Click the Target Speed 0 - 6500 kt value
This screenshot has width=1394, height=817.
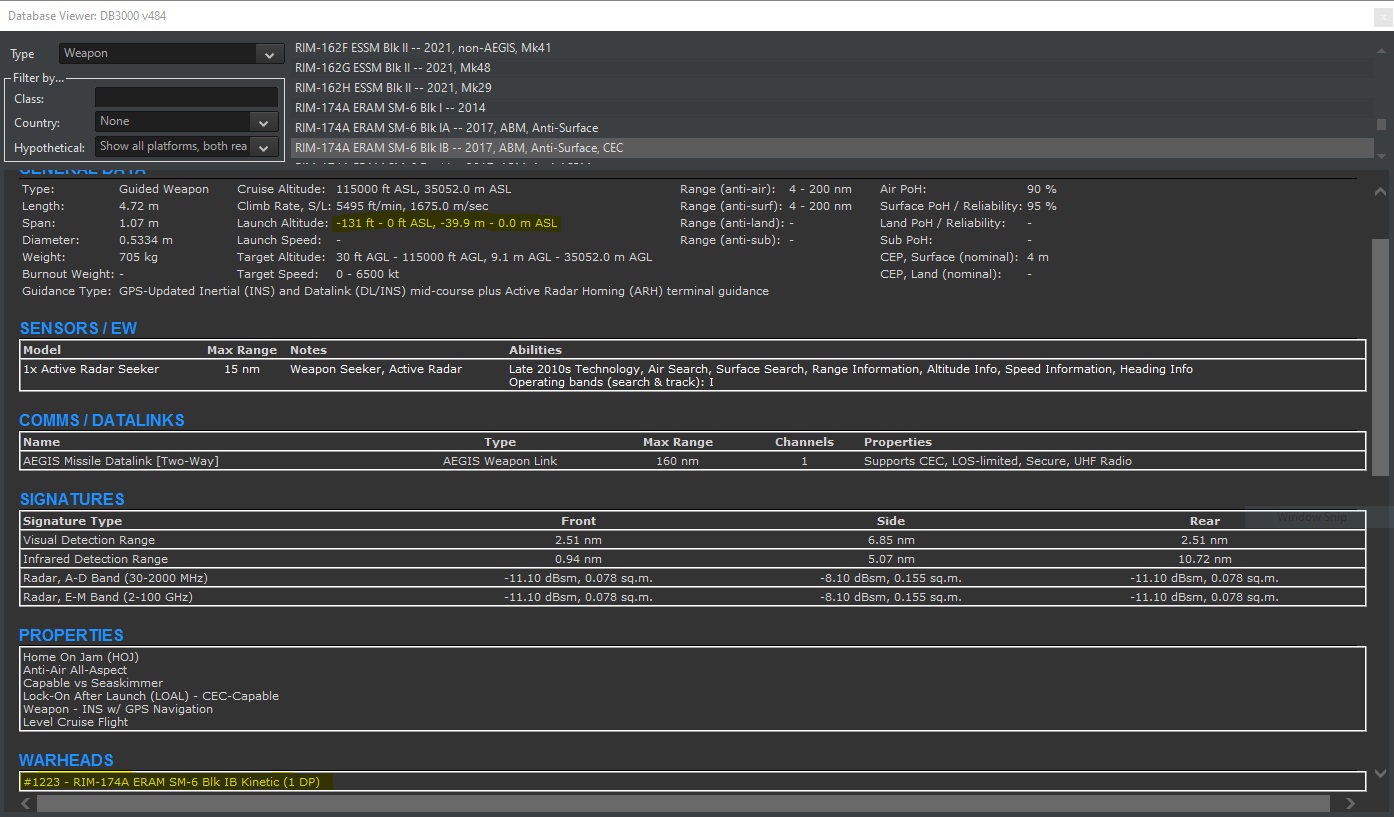coord(367,274)
